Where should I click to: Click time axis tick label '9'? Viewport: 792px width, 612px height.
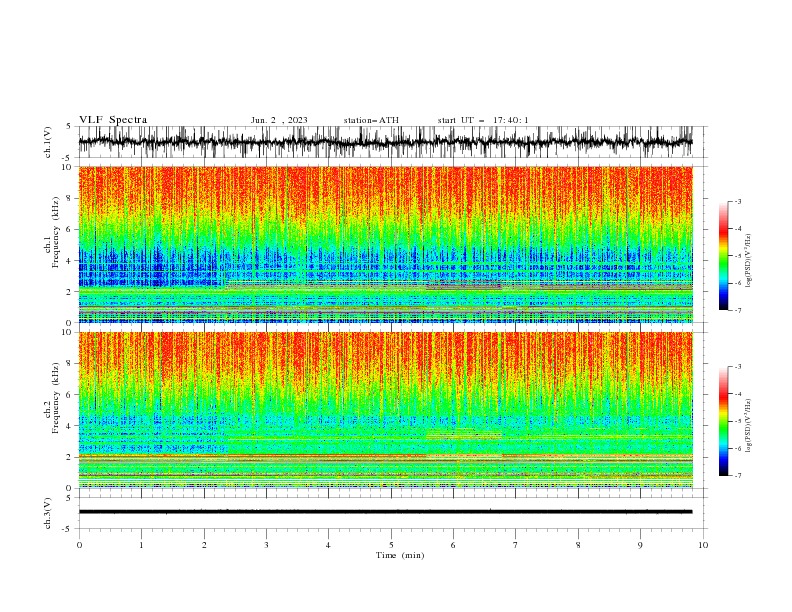[x=640, y=545]
